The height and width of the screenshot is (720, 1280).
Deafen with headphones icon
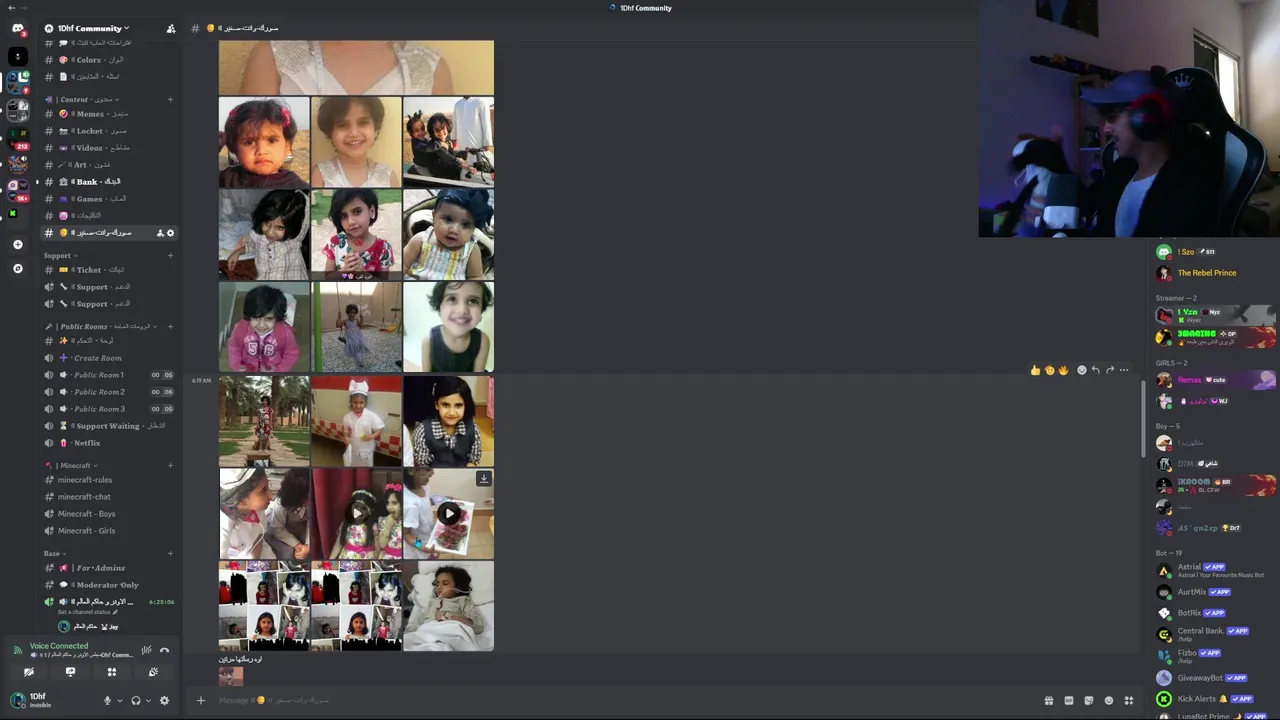click(x=136, y=700)
